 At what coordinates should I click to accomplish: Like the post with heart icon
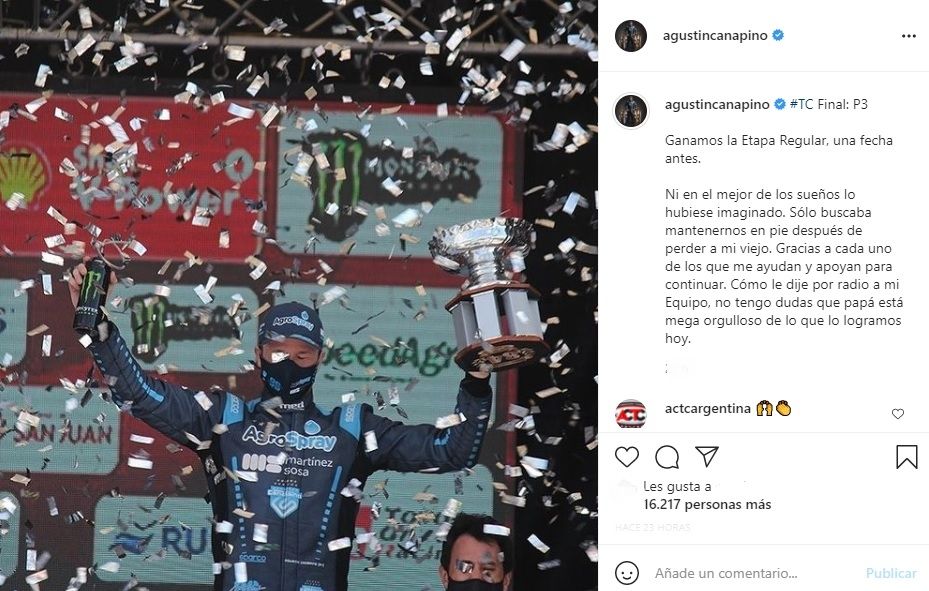627,457
